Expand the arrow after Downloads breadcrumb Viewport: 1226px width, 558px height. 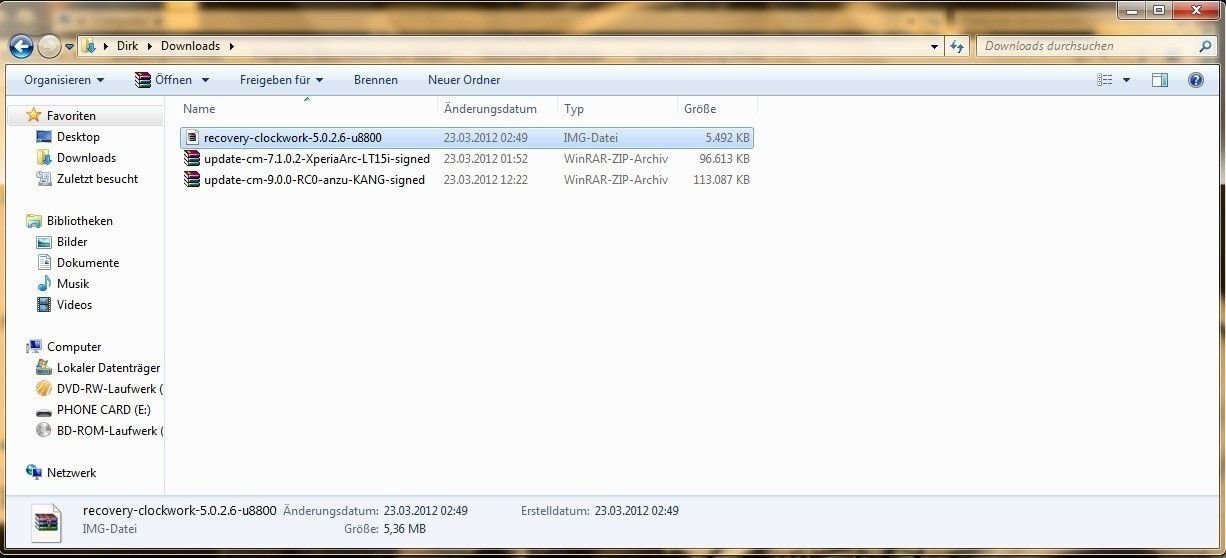tap(231, 46)
